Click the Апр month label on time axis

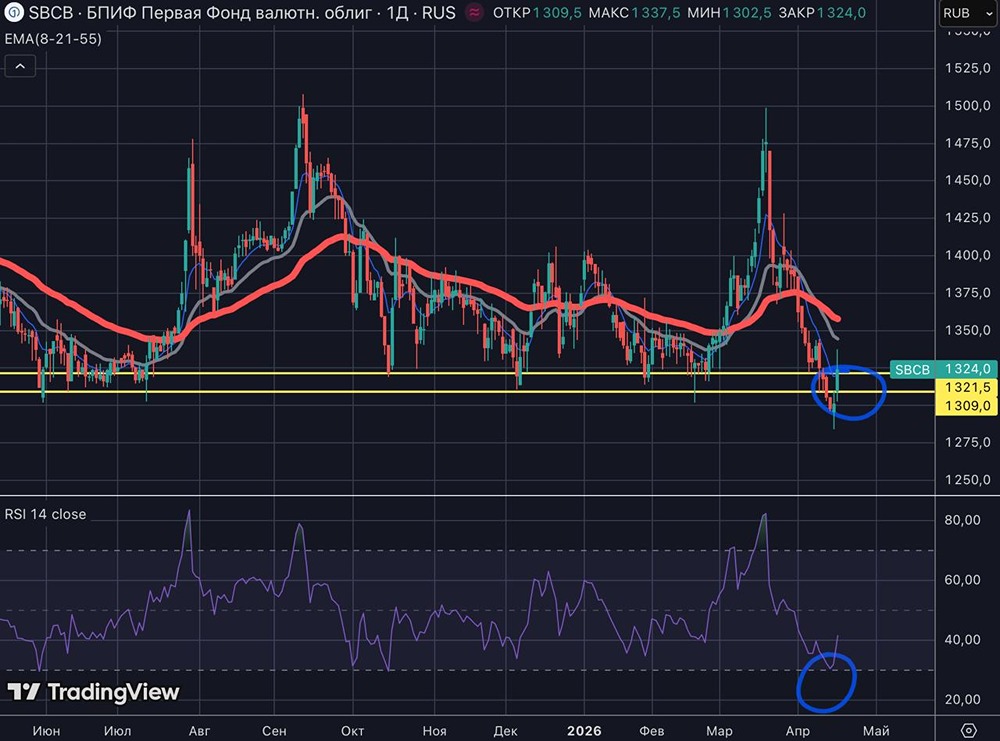pyautogui.click(x=798, y=731)
